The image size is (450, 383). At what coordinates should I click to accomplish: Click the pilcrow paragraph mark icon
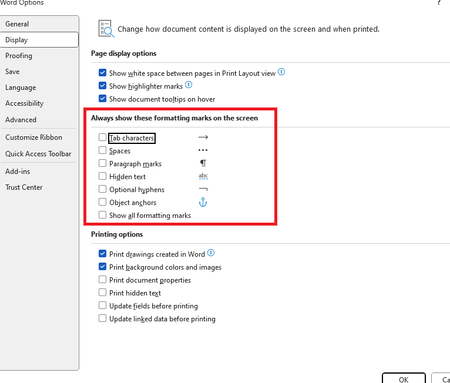tap(203, 163)
